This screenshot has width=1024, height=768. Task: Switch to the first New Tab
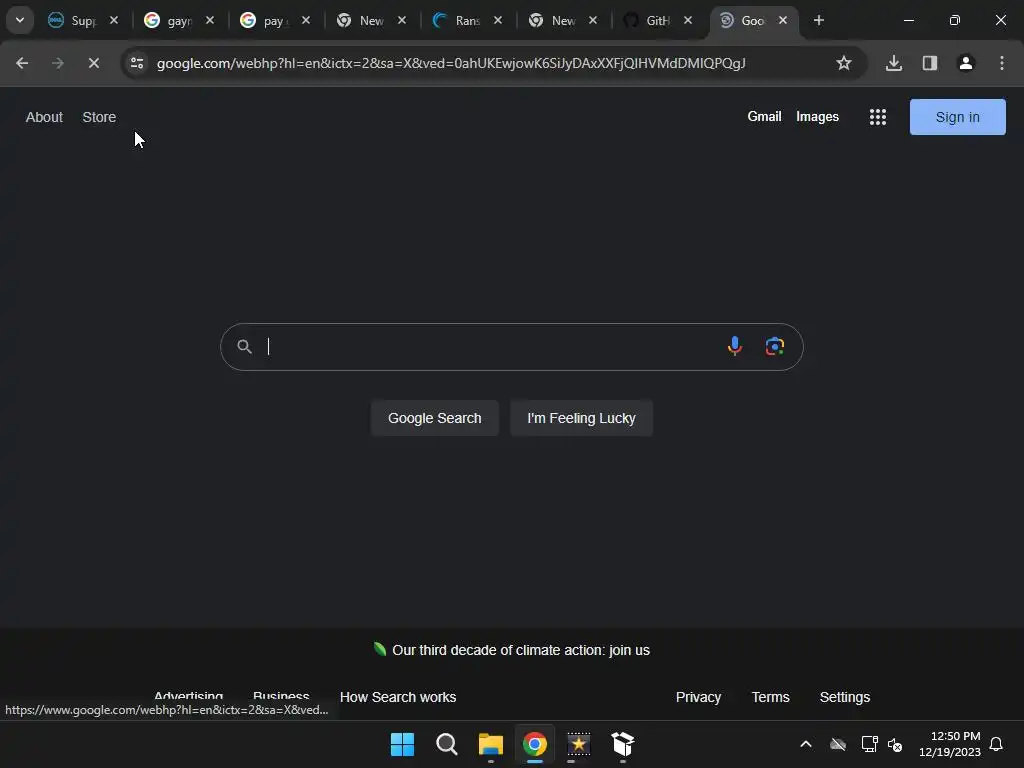pos(360,20)
